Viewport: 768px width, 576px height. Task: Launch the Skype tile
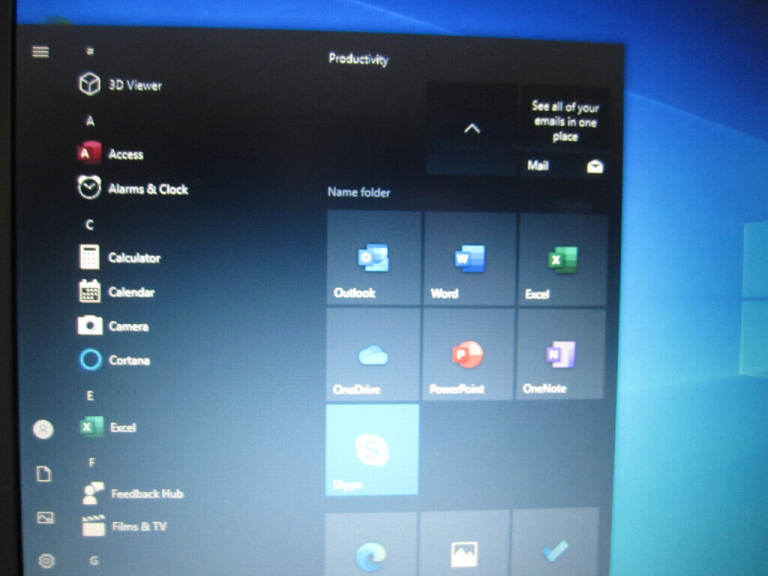point(372,450)
